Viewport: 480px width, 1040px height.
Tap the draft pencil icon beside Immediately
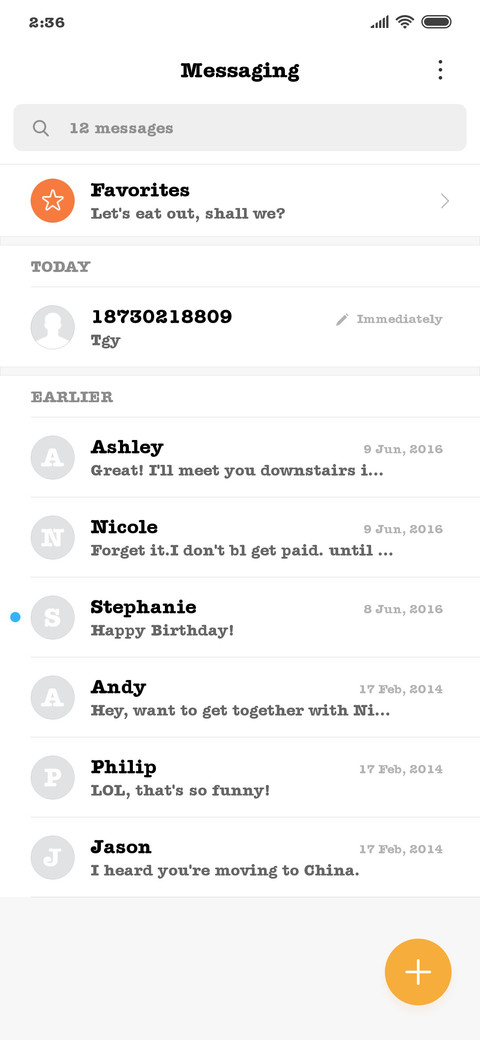[x=342, y=320]
